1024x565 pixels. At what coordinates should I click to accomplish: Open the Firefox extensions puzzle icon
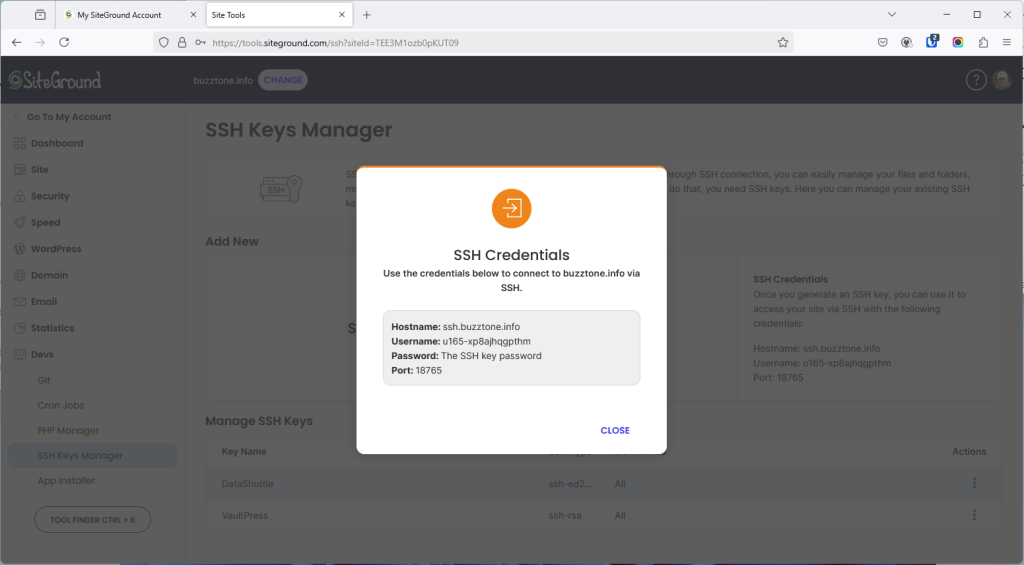point(983,43)
